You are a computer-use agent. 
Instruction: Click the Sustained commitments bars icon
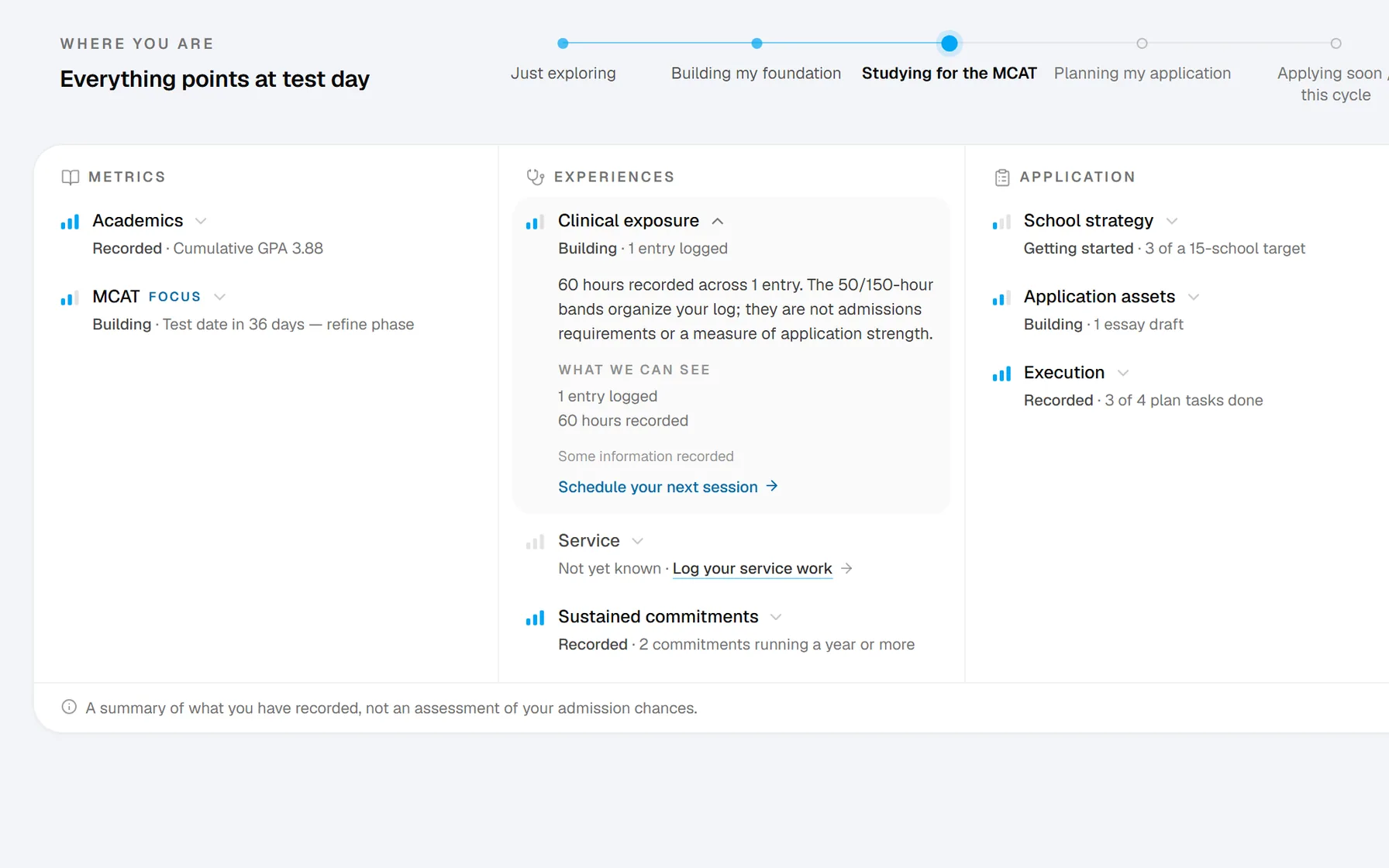(535, 618)
